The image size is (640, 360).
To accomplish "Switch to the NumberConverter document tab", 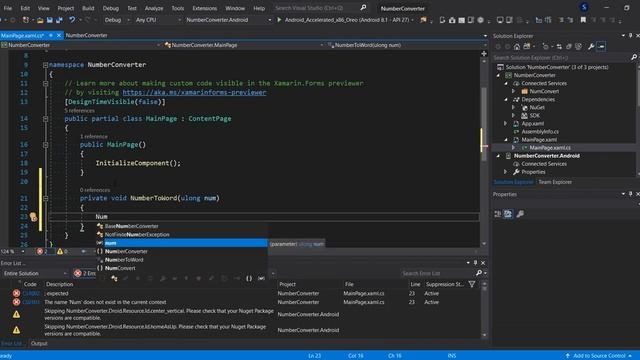I will click(x=87, y=36).
